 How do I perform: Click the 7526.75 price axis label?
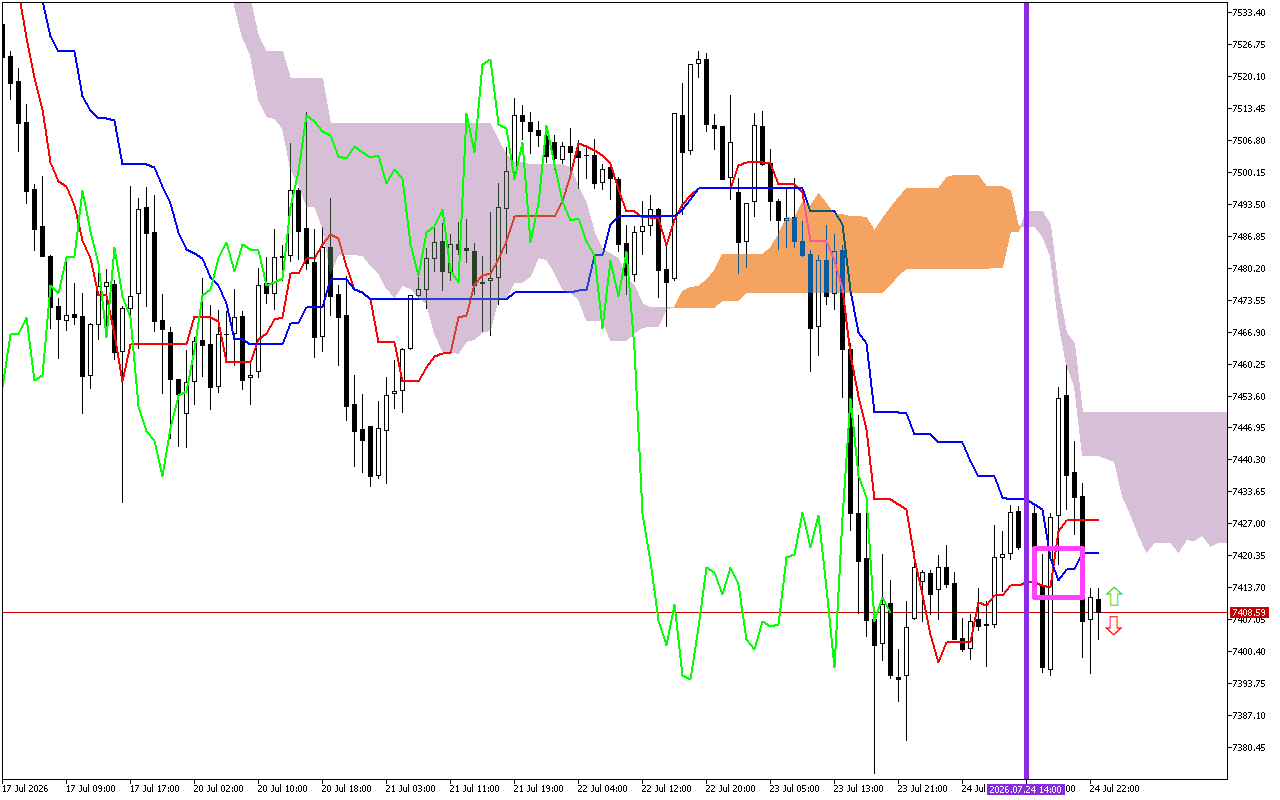tap(1250, 45)
